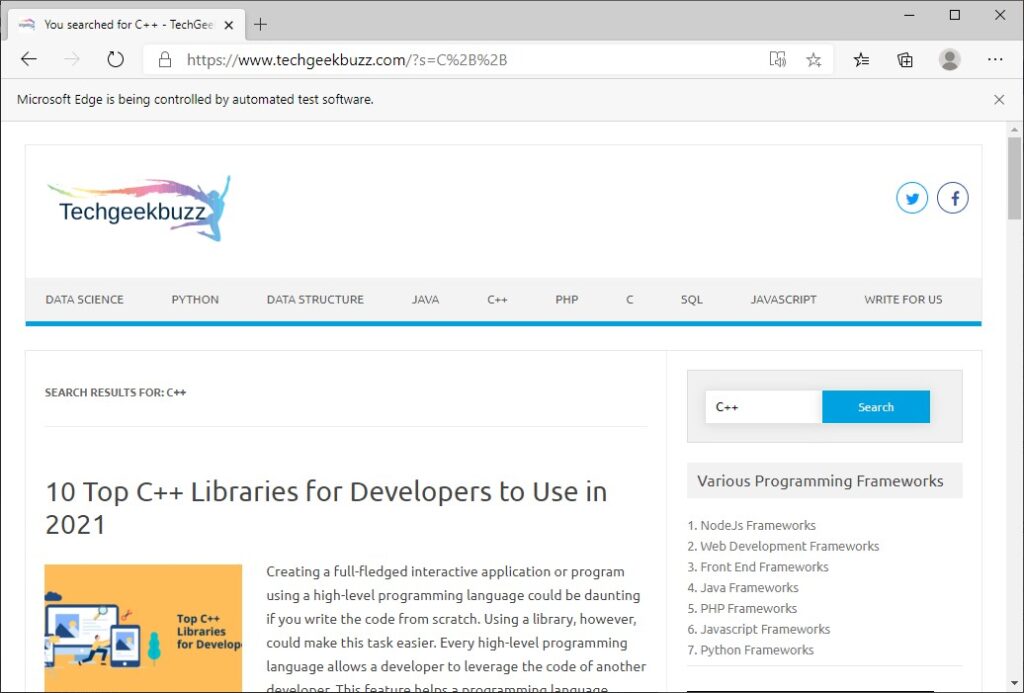The height and width of the screenshot is (693, 1024).
Task: Open the Favorites list icon
Action: [x=861, y=60]
